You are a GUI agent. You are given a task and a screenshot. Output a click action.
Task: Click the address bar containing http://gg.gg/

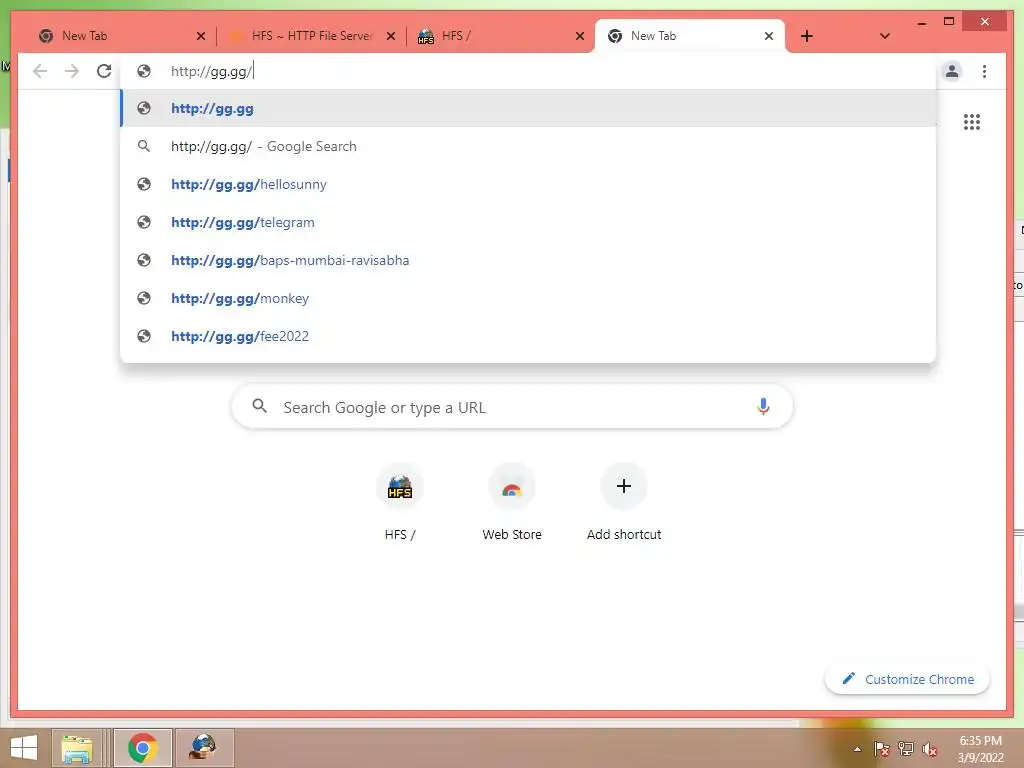coord(528,71)
